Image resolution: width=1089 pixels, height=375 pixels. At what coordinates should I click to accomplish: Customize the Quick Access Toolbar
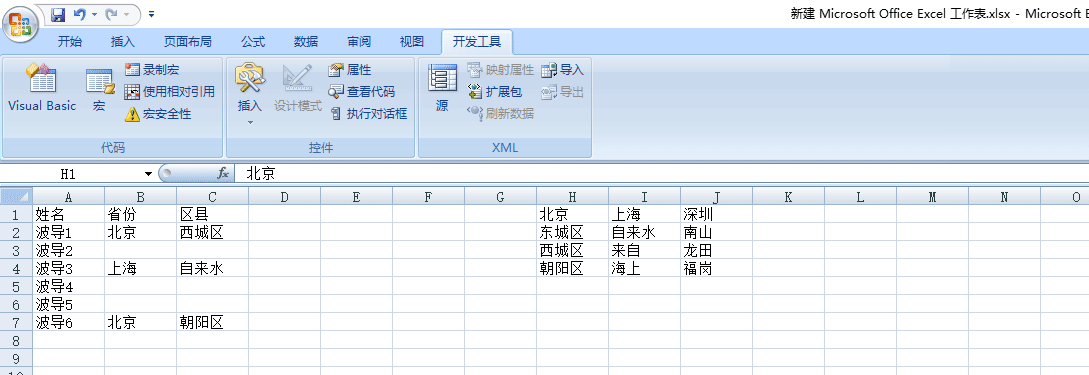point(151,14)
